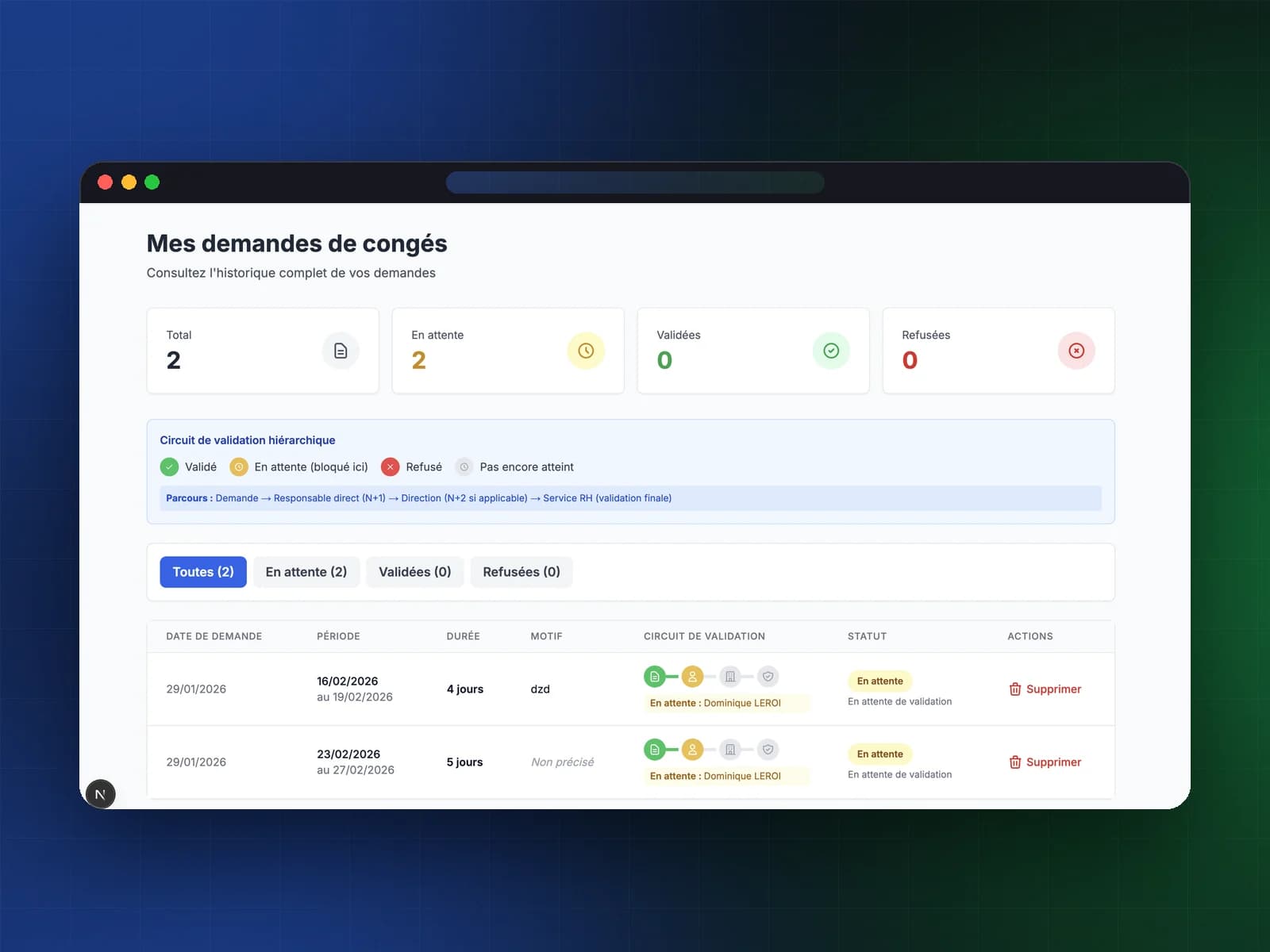Click grey building step icon in 23/02/2026 row

point(730,750)
